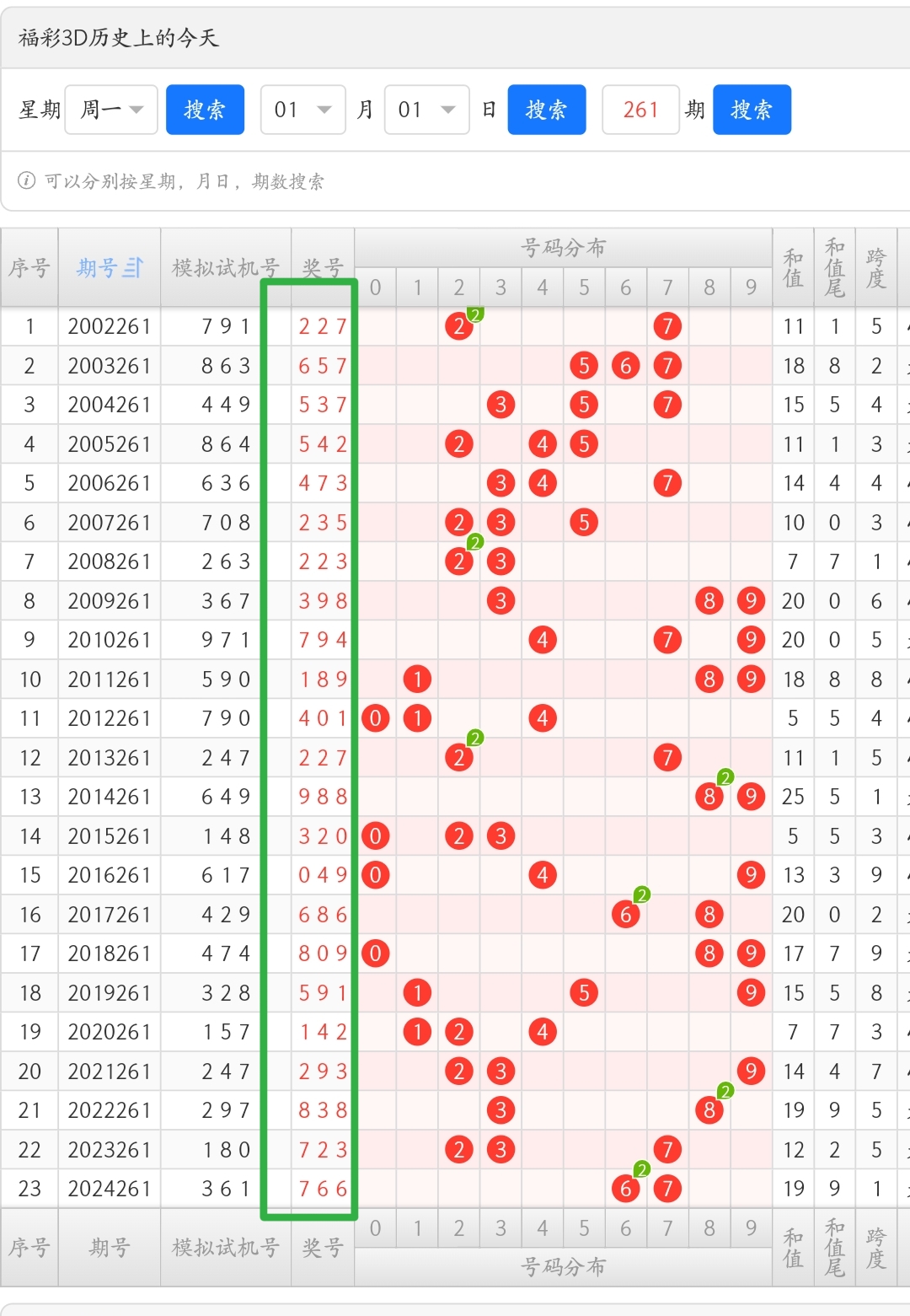Select issue number 2013261
Viewport: 910px width, 1316px height.
(110, 758)
